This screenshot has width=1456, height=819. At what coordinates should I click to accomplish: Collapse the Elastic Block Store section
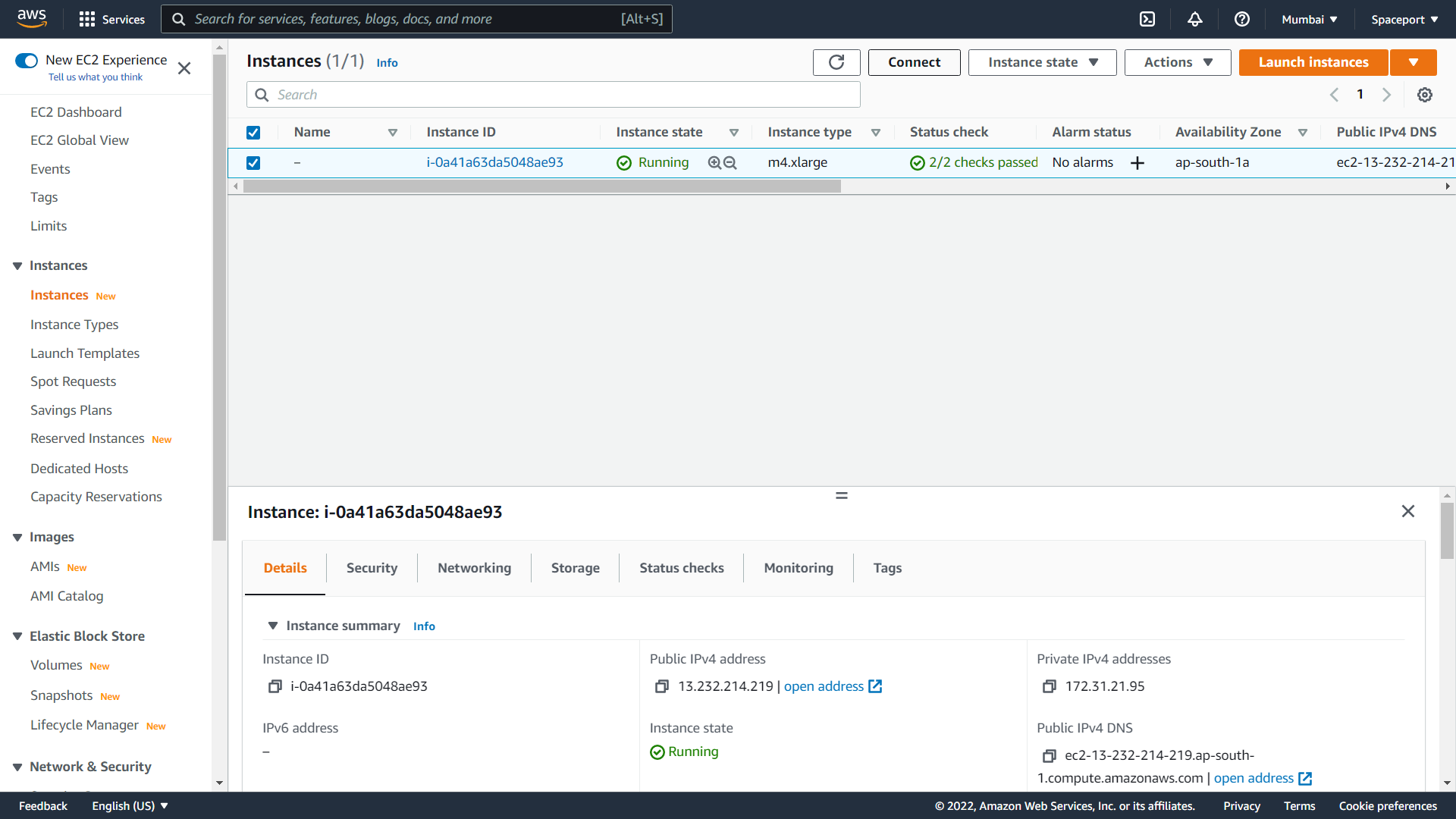pyautogui.click(x=17, y=636)
